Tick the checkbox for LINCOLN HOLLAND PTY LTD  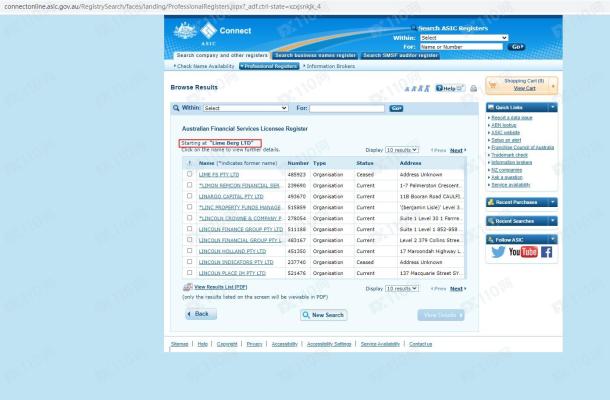tap(189, 251)
